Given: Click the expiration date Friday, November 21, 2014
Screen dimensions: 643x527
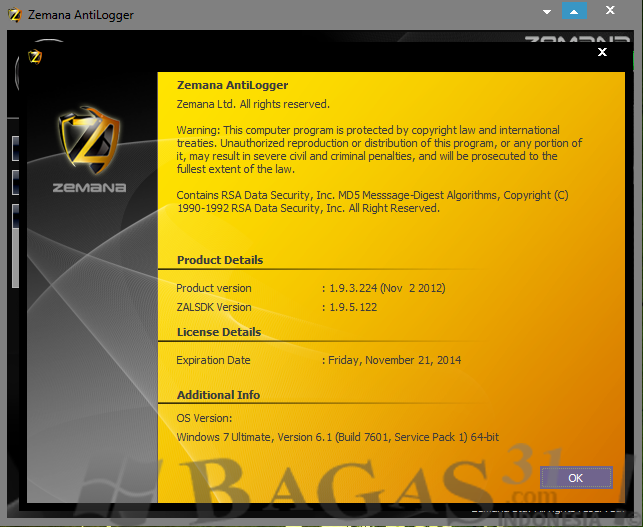Looking at the screenshot, I should [x=394, y=360].
